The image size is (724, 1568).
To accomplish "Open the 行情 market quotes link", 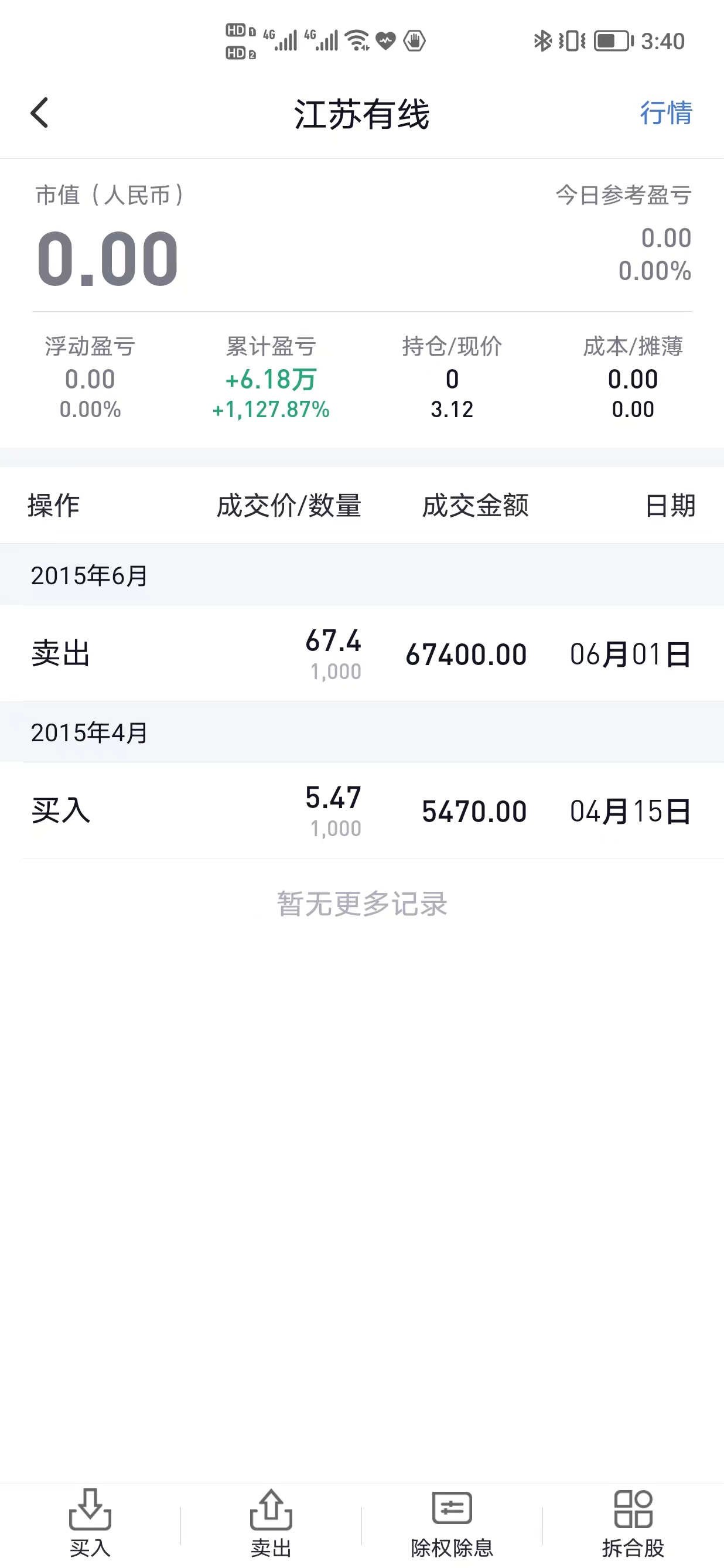I will coord(665,113).
